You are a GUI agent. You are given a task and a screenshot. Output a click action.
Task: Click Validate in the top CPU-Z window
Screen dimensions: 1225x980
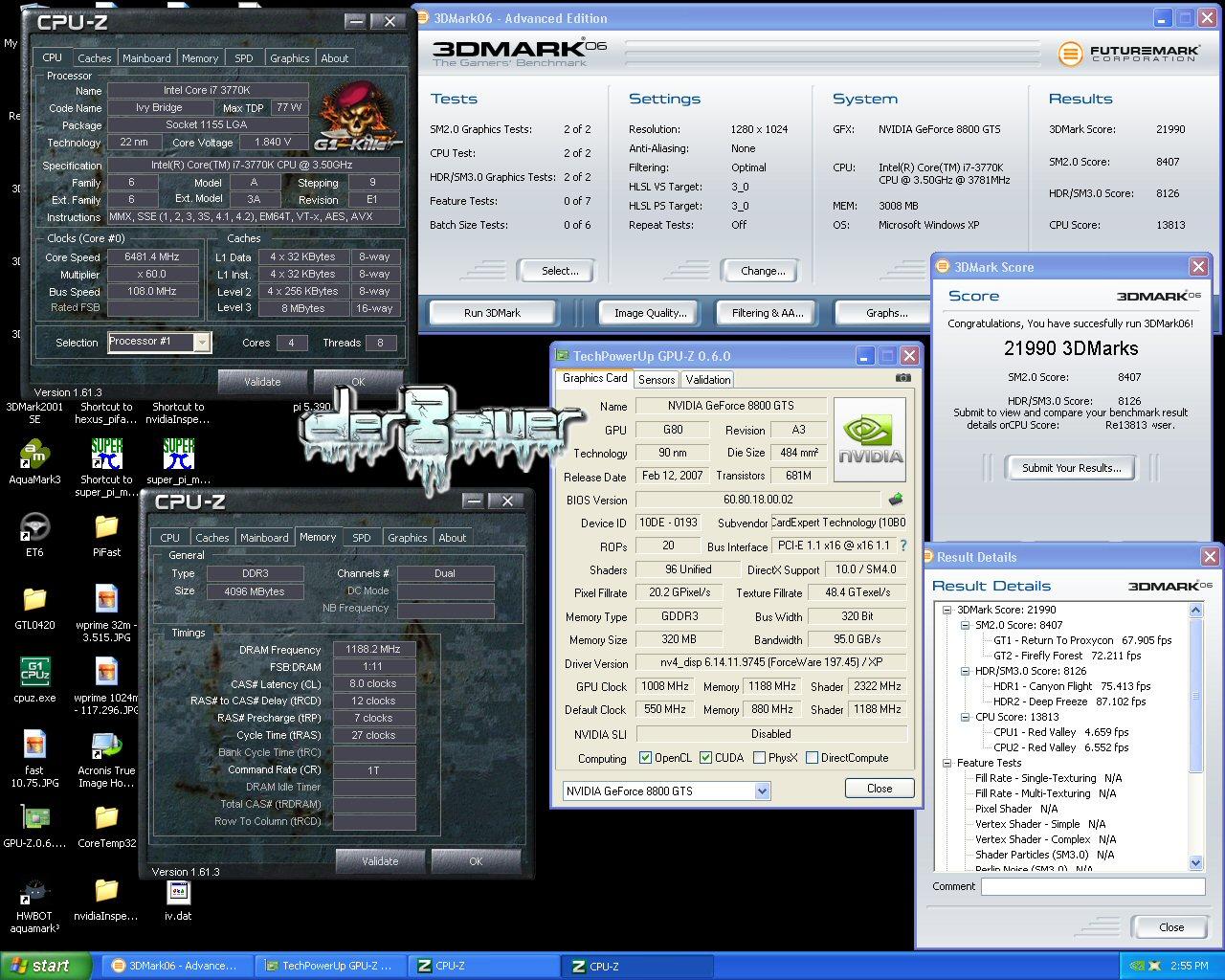click(262, 382)
